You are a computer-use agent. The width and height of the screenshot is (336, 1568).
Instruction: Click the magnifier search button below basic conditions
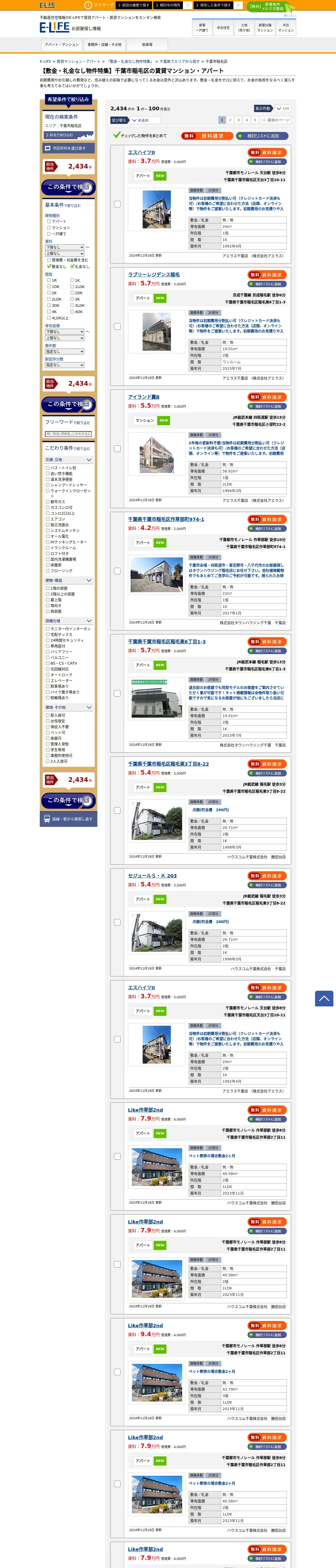click(x=68, y=404)
